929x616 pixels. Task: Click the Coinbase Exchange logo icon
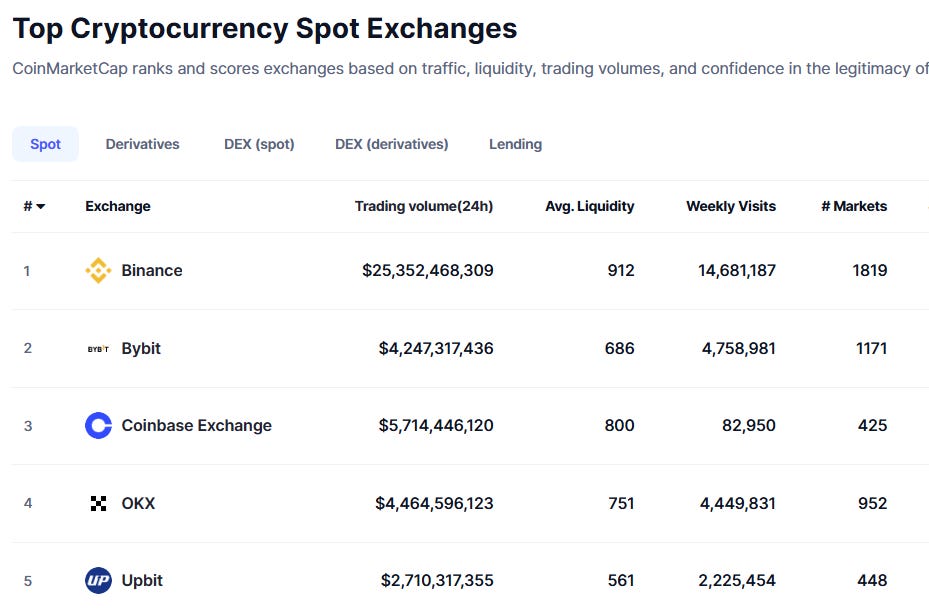point(98,425)
